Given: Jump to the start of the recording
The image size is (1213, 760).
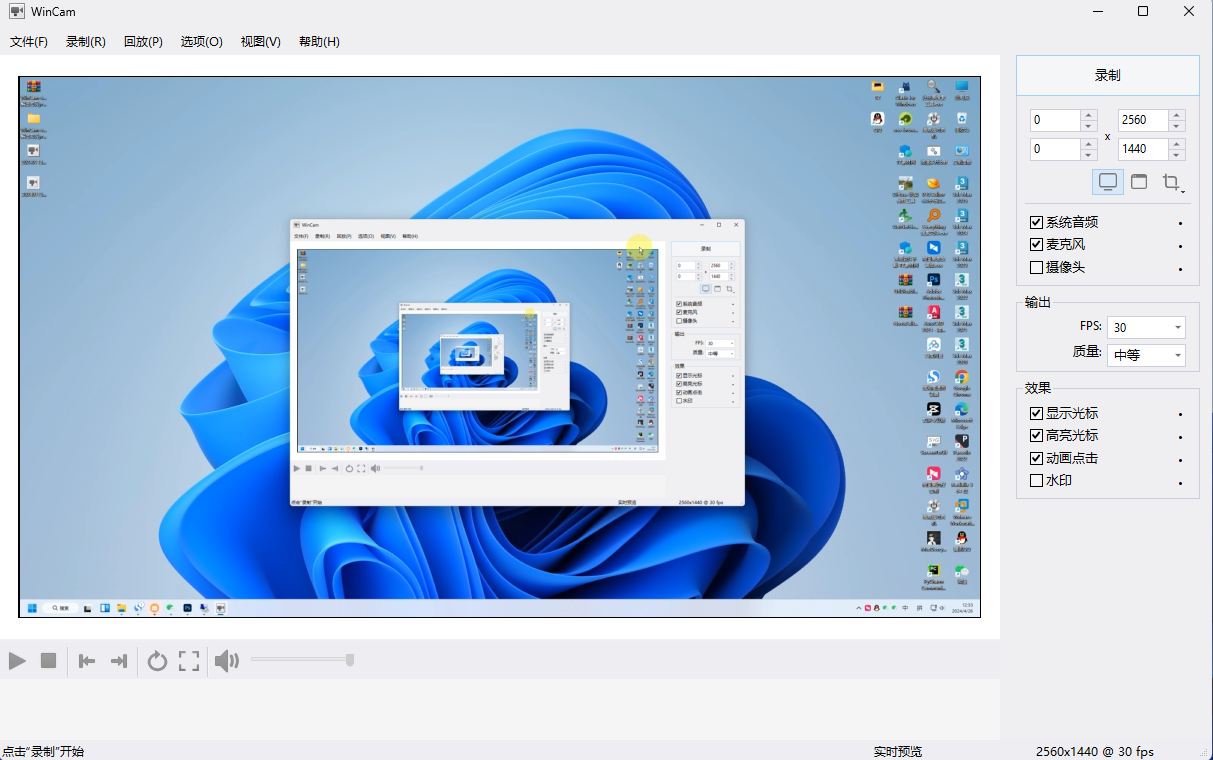Looking at the screenshot, I should pyautogui.click(x=87, y=660).
